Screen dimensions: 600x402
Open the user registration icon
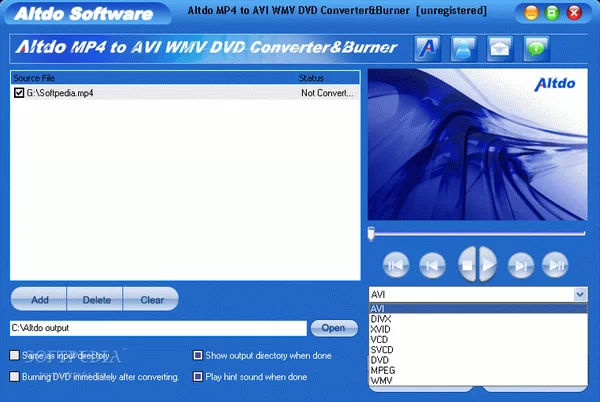[x=463, y=47]
